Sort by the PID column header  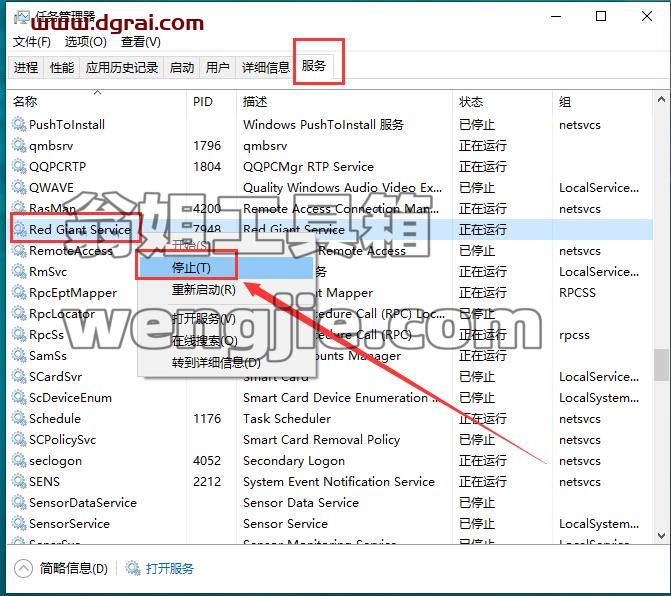point(211,102)
